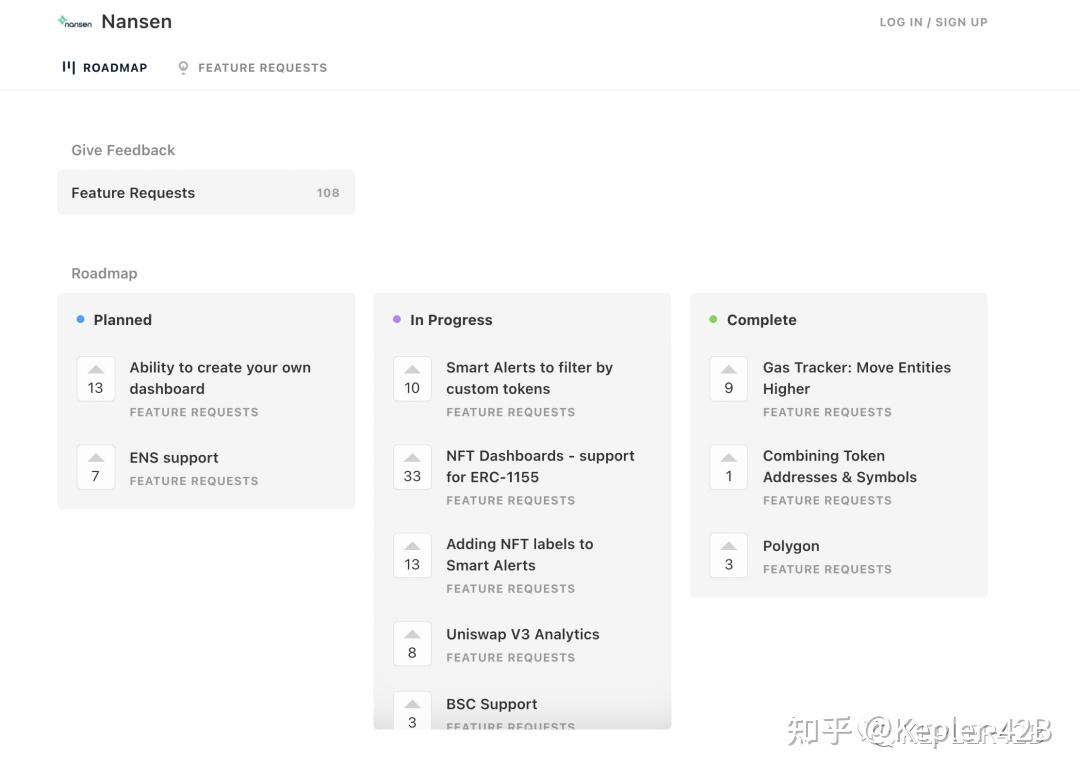The height and width of the screenshot is (779, 1080).
Task: Upvote the BSC Support request
Action: (x=412, y=712)
